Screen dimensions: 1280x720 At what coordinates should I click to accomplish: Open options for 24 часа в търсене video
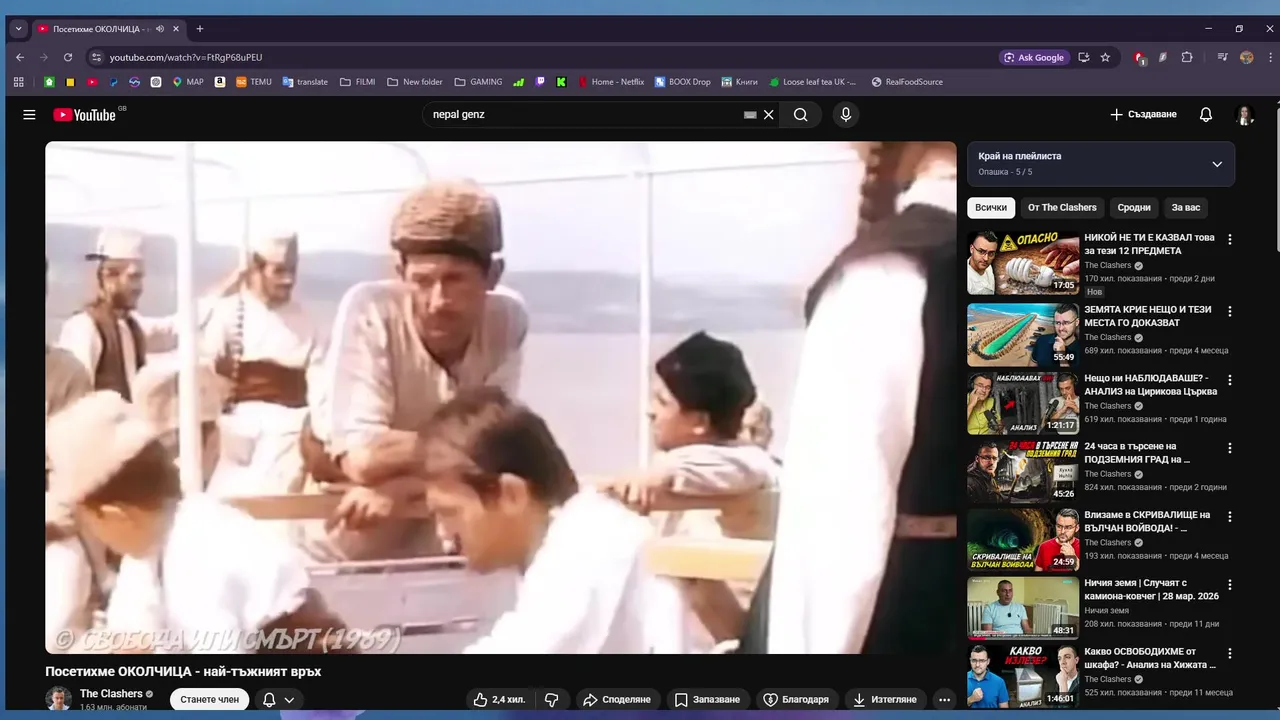[1230, 448]
